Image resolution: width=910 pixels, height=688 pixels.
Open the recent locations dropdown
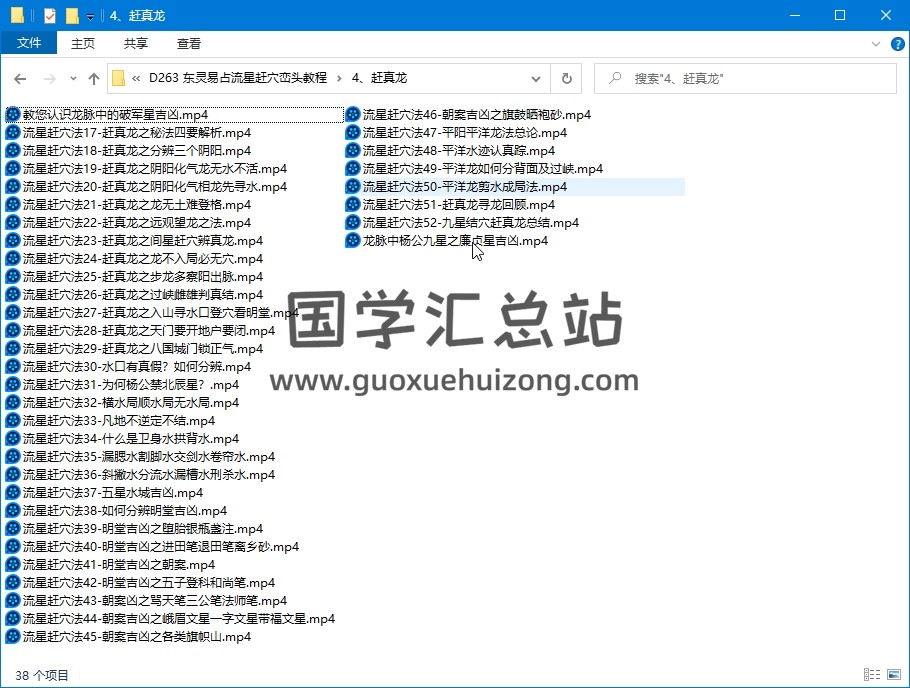[73, 78]
